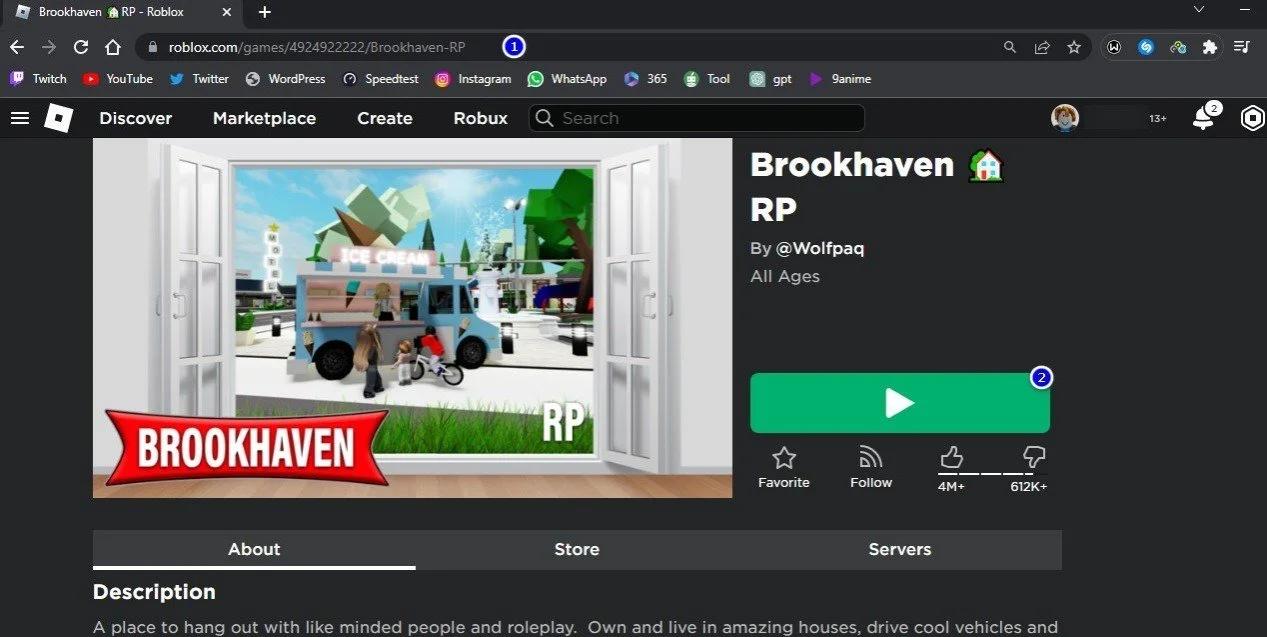The height and width of the screenshot is (637, 1267).
Task: Click the Brookhaven game thumbnail
Action: click(x=412, y=318)
